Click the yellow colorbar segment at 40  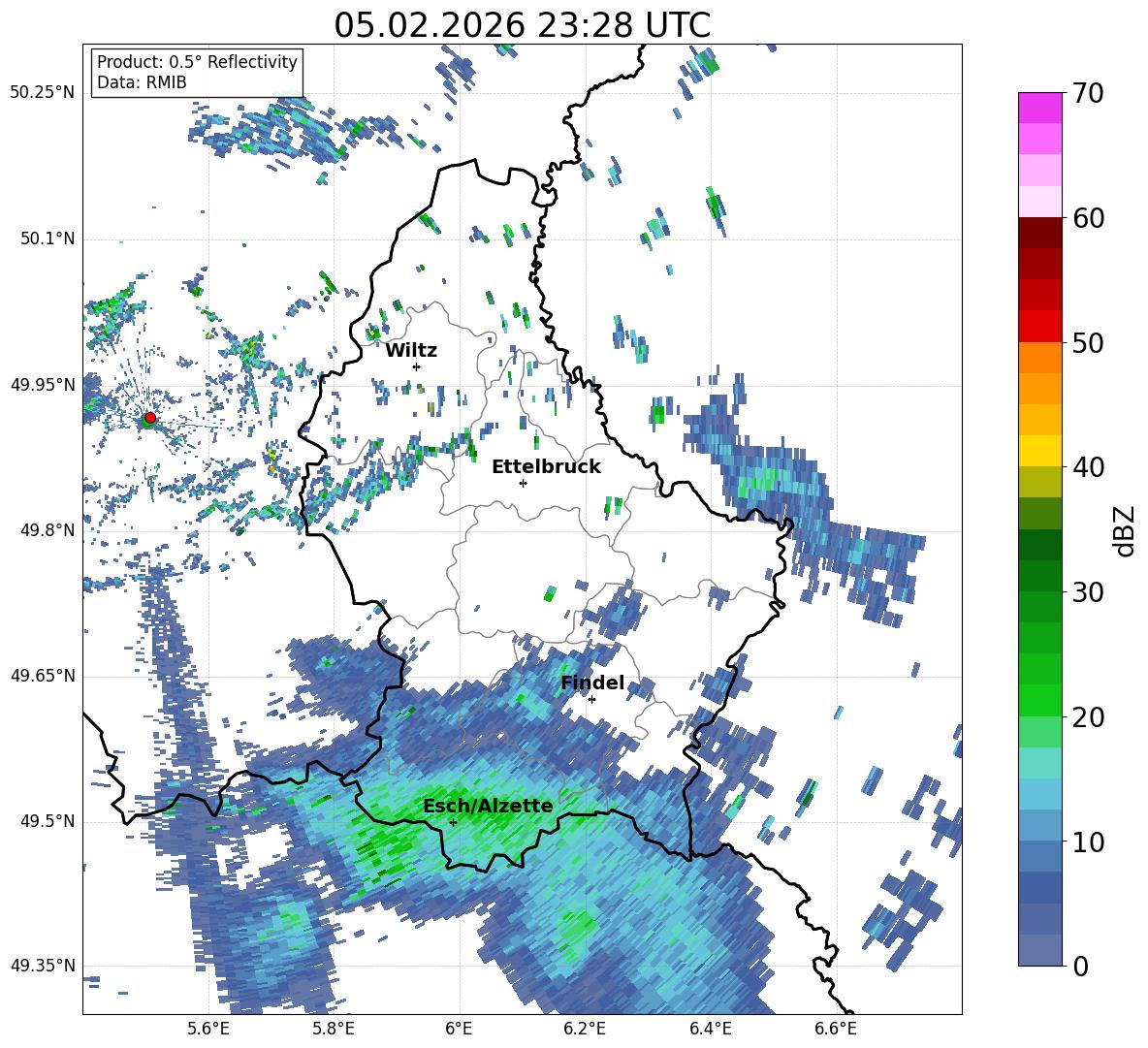point(1039,451)
